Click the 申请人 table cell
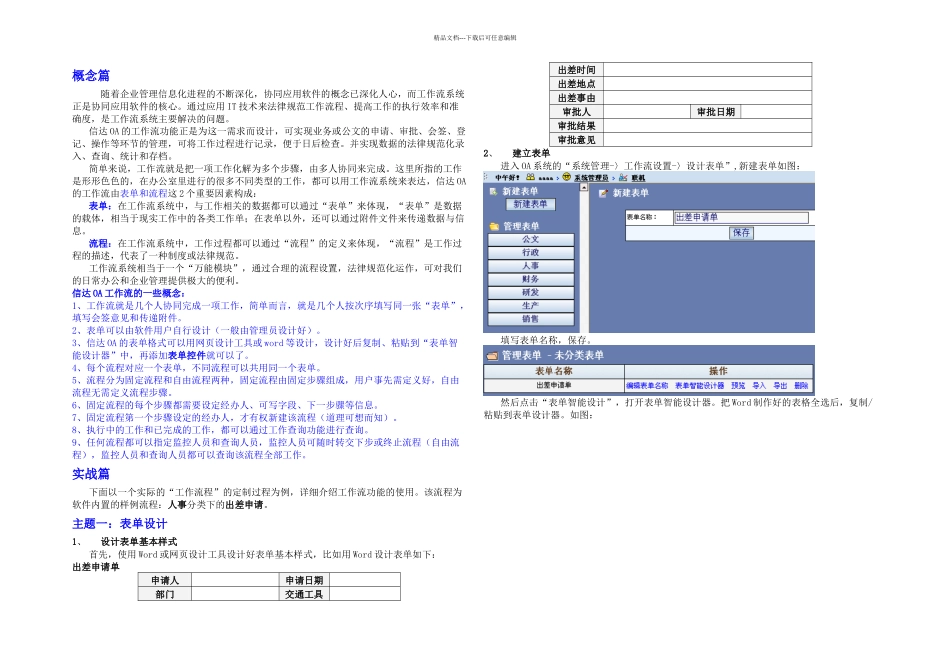Screen dimensions: 950x672 (x=165, y=581)
